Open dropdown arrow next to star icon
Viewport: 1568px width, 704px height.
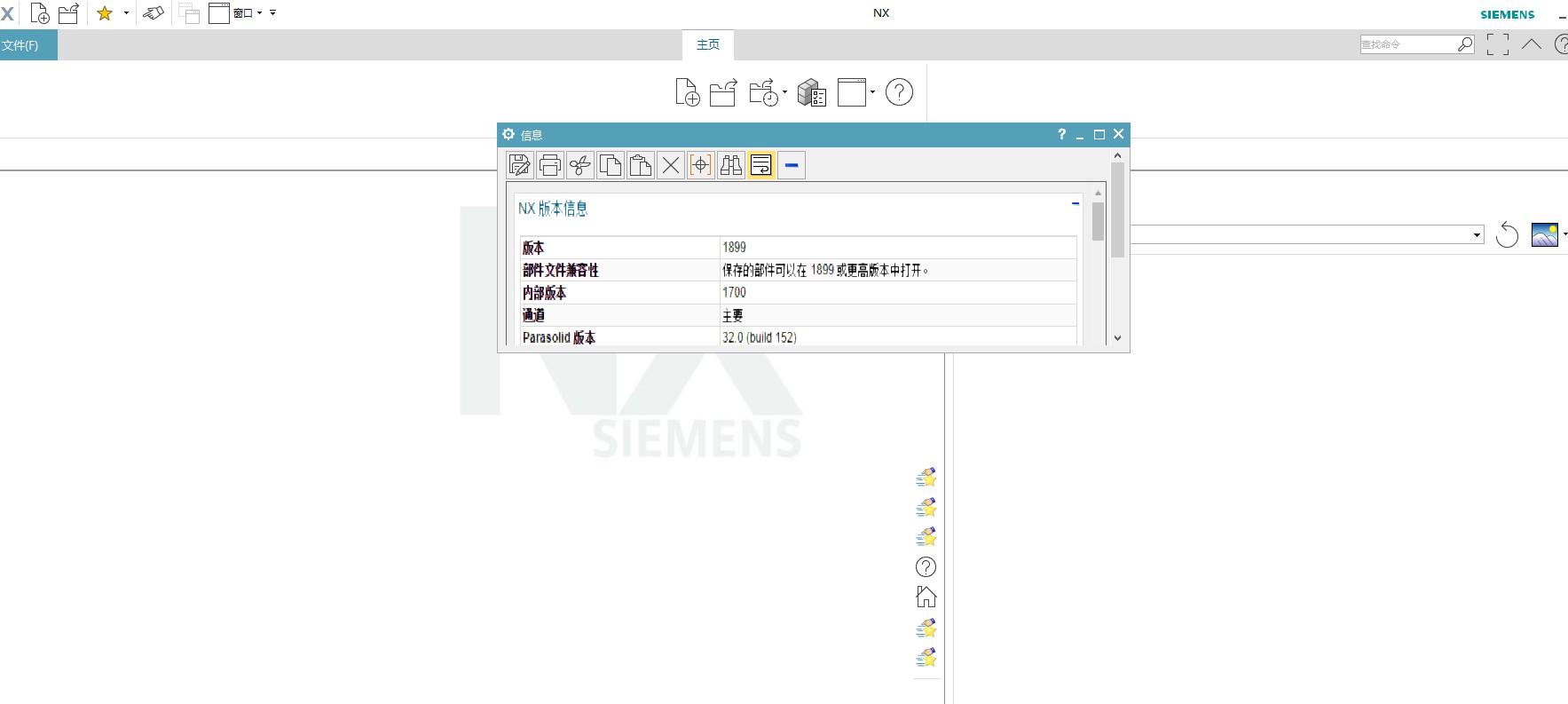click(126, 13)
